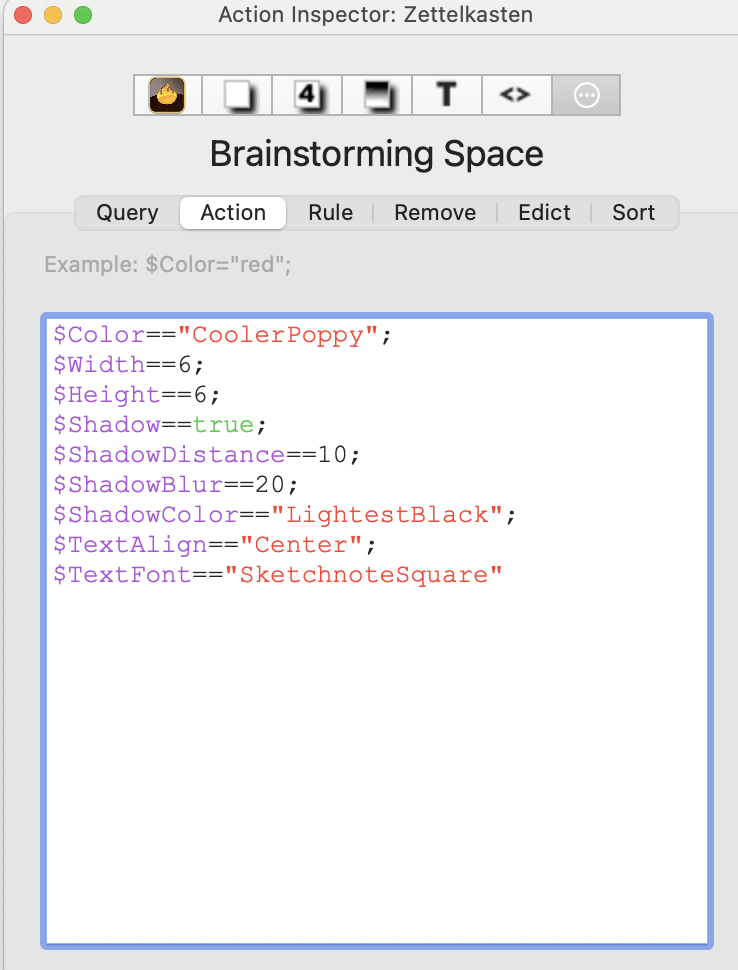The height and width of the screenshot is (970, 738).
Task: Switch to the Document inspector icon
Action: point(237,95)
